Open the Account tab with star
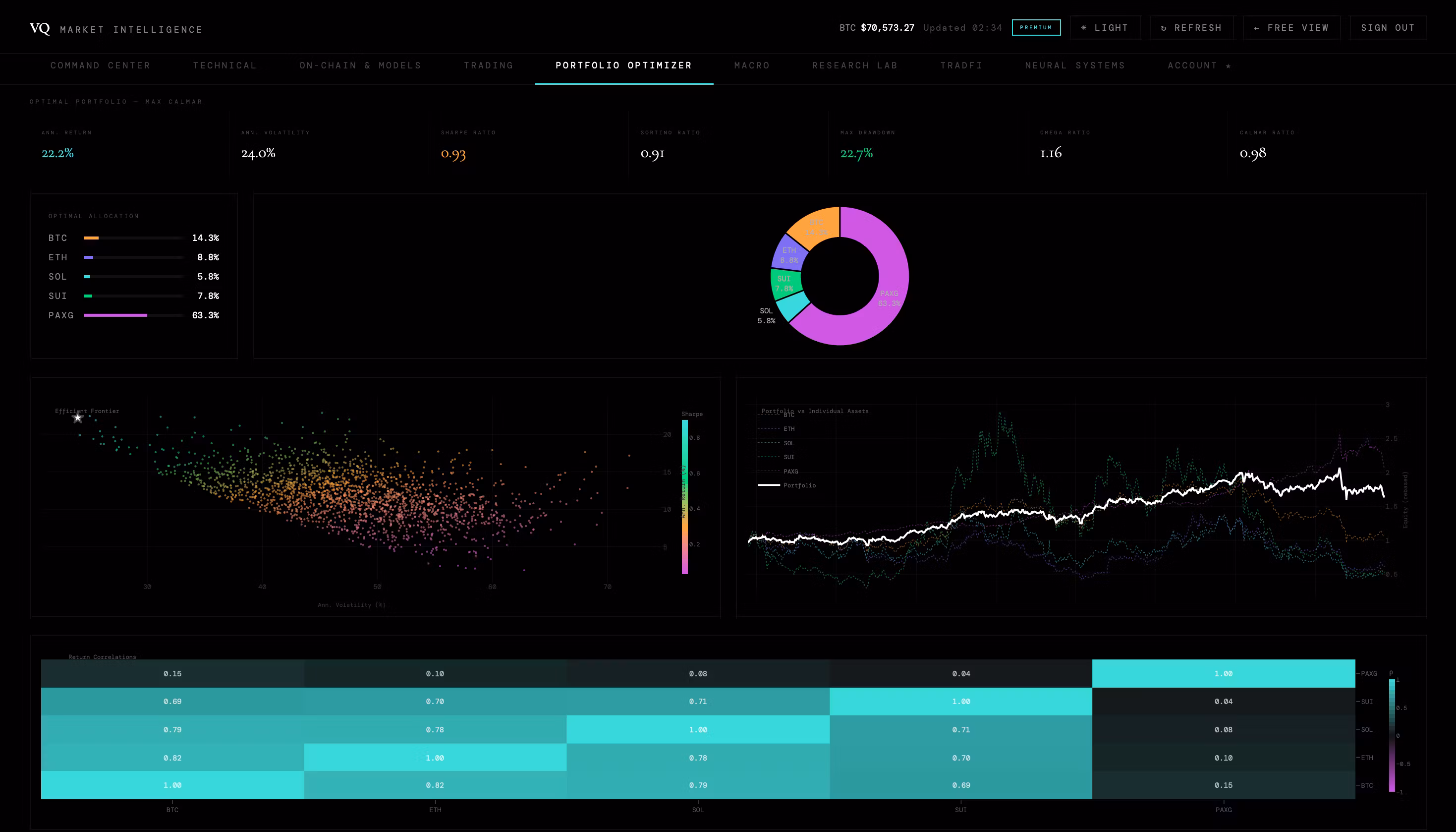 coord(1199,66)
